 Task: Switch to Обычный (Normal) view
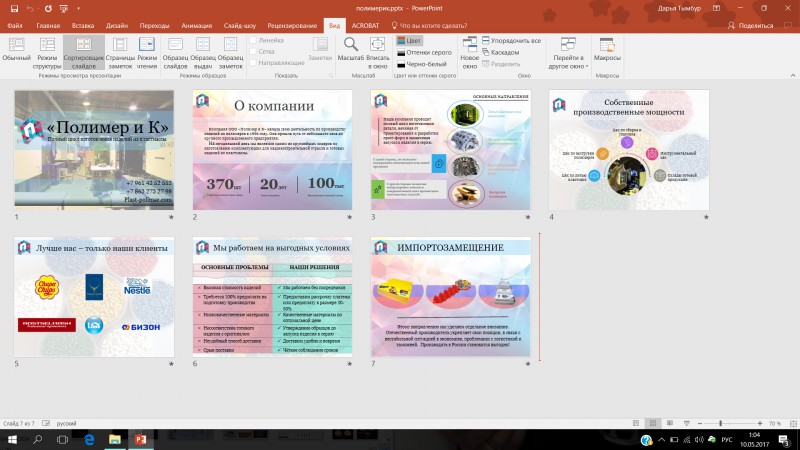coord(16,50)
